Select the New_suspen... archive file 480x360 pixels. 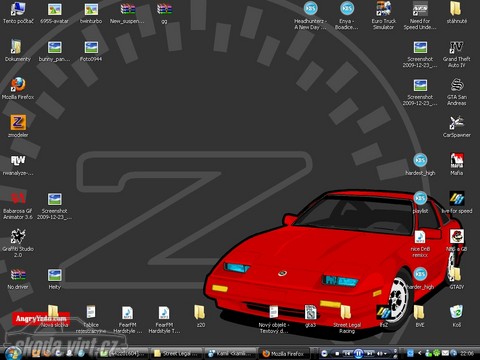pos(127,13)
